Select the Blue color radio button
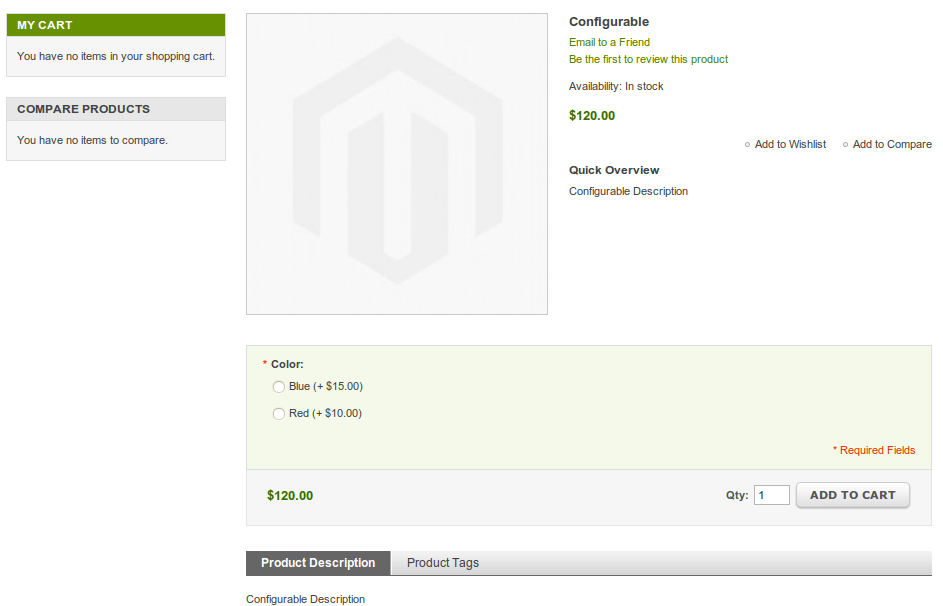This screenshot has height=606, width=943. click(278, 387)
